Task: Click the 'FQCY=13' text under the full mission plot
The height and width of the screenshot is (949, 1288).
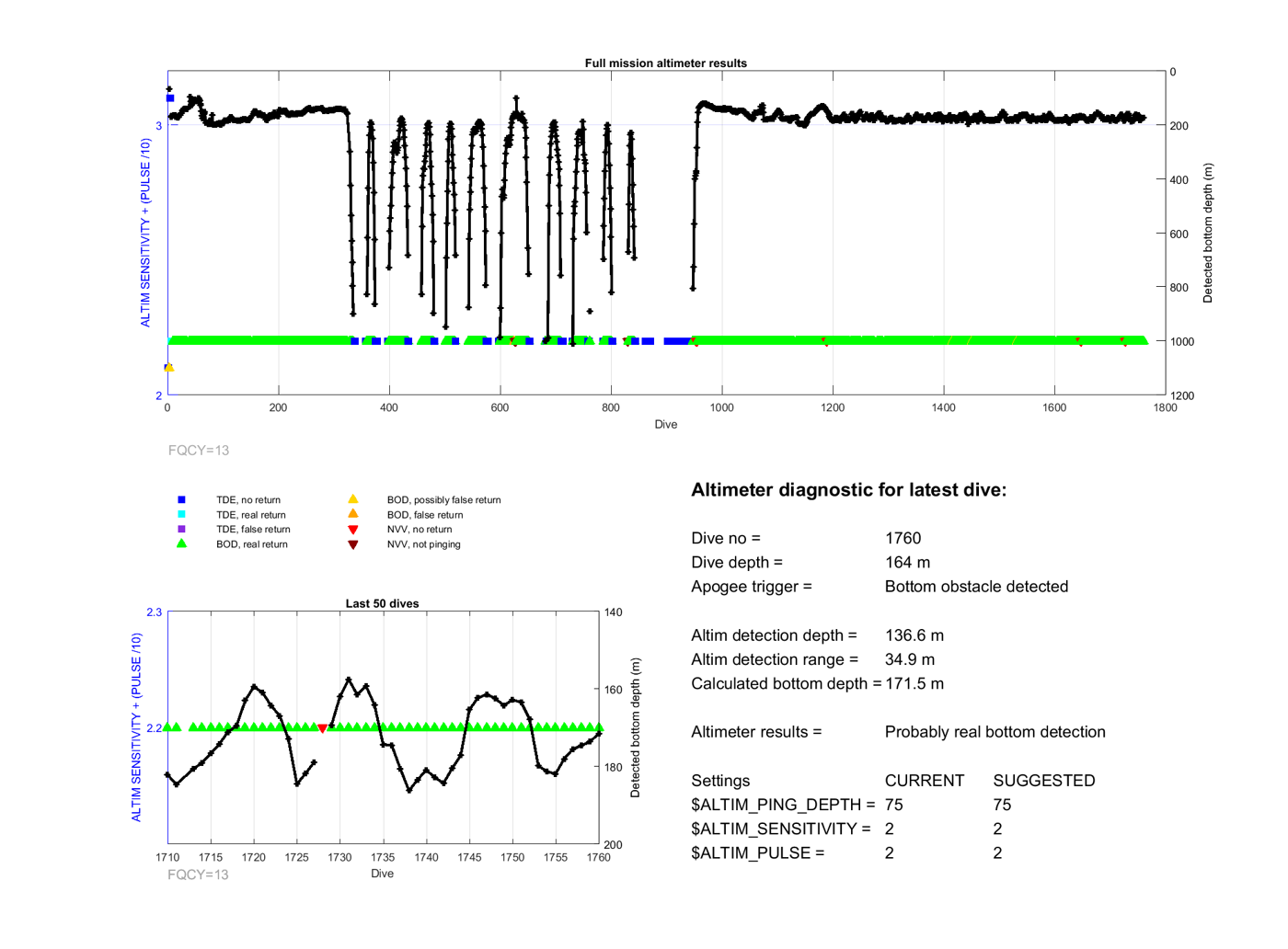Action: click(x=199, y=451)
